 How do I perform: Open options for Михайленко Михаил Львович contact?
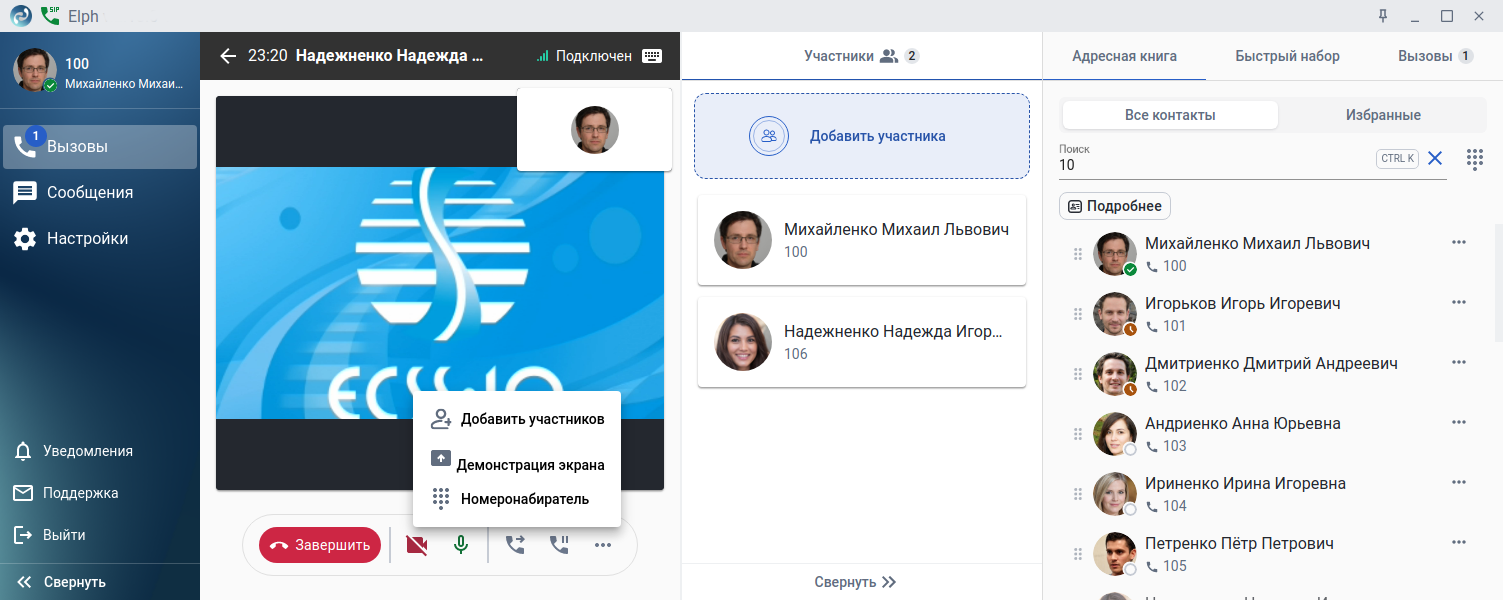click(x=1459, y=242)
